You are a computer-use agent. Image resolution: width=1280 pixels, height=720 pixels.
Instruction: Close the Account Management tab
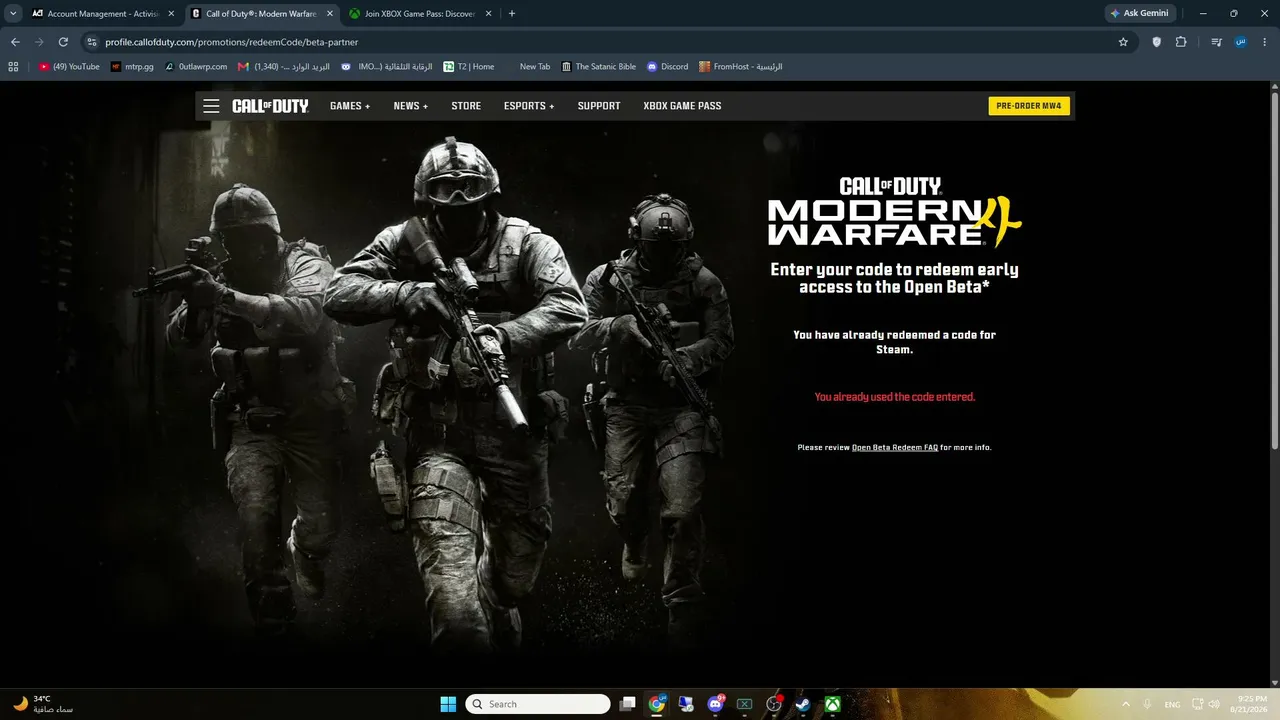click(171, 14)
